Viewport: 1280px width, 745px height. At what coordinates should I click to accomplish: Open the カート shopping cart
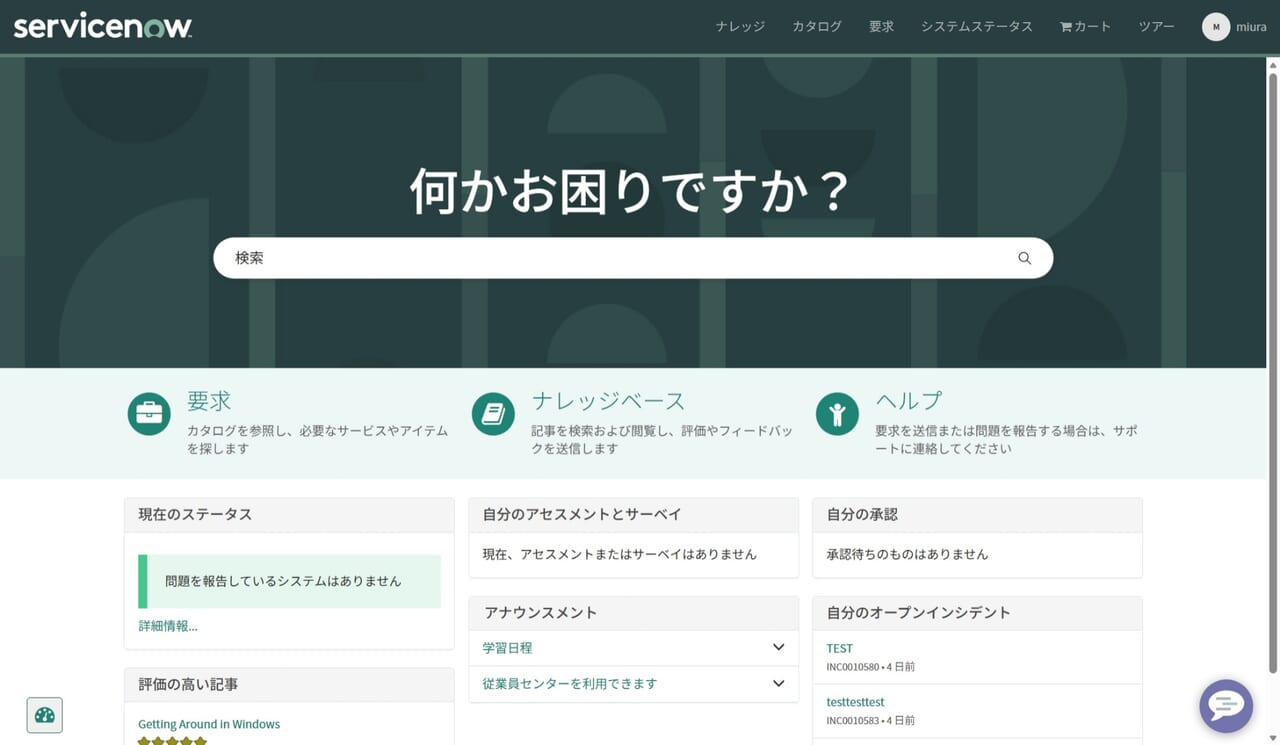[1085, 27]
